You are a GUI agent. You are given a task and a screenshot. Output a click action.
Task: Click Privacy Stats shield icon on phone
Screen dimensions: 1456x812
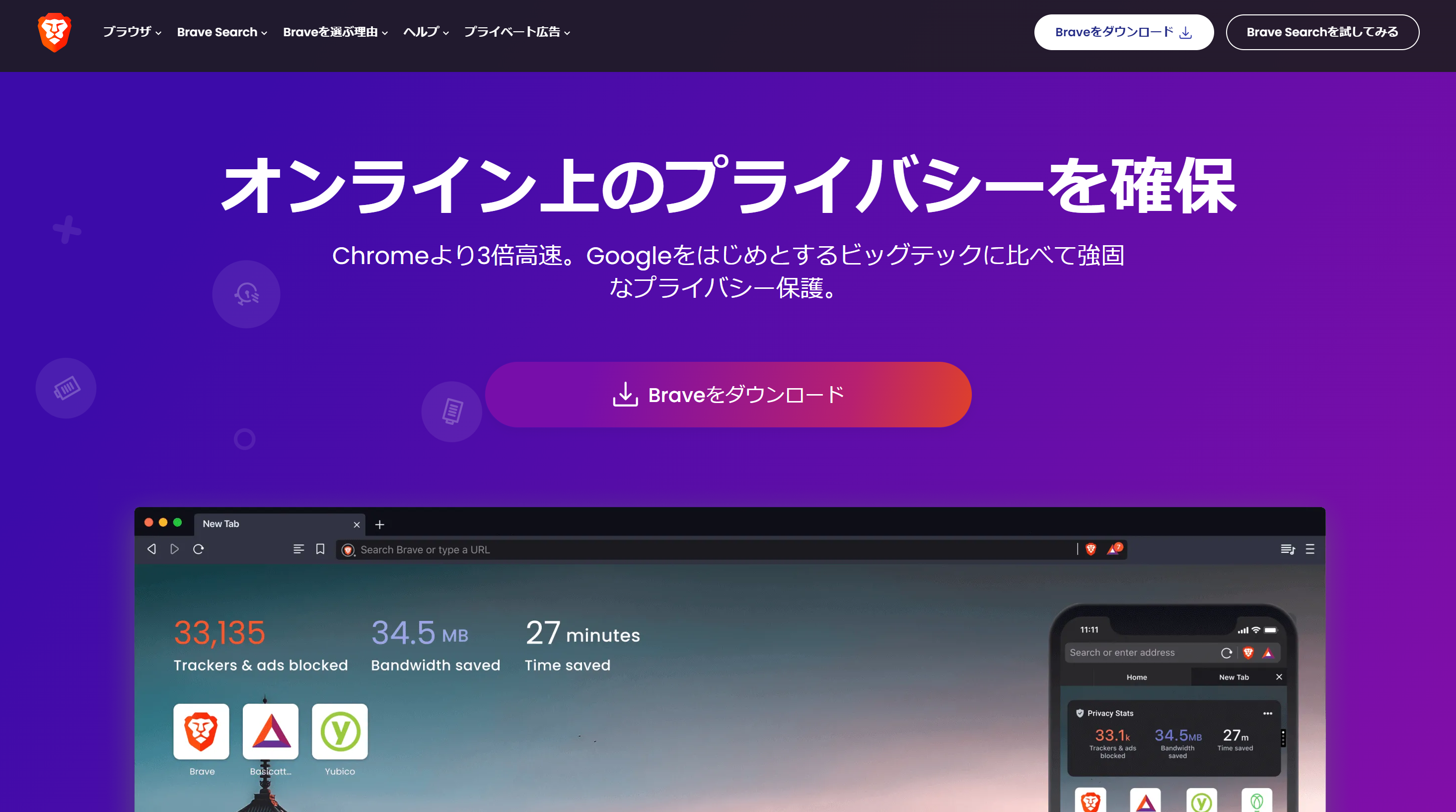pyautogui.click(x=1080, y=713)
